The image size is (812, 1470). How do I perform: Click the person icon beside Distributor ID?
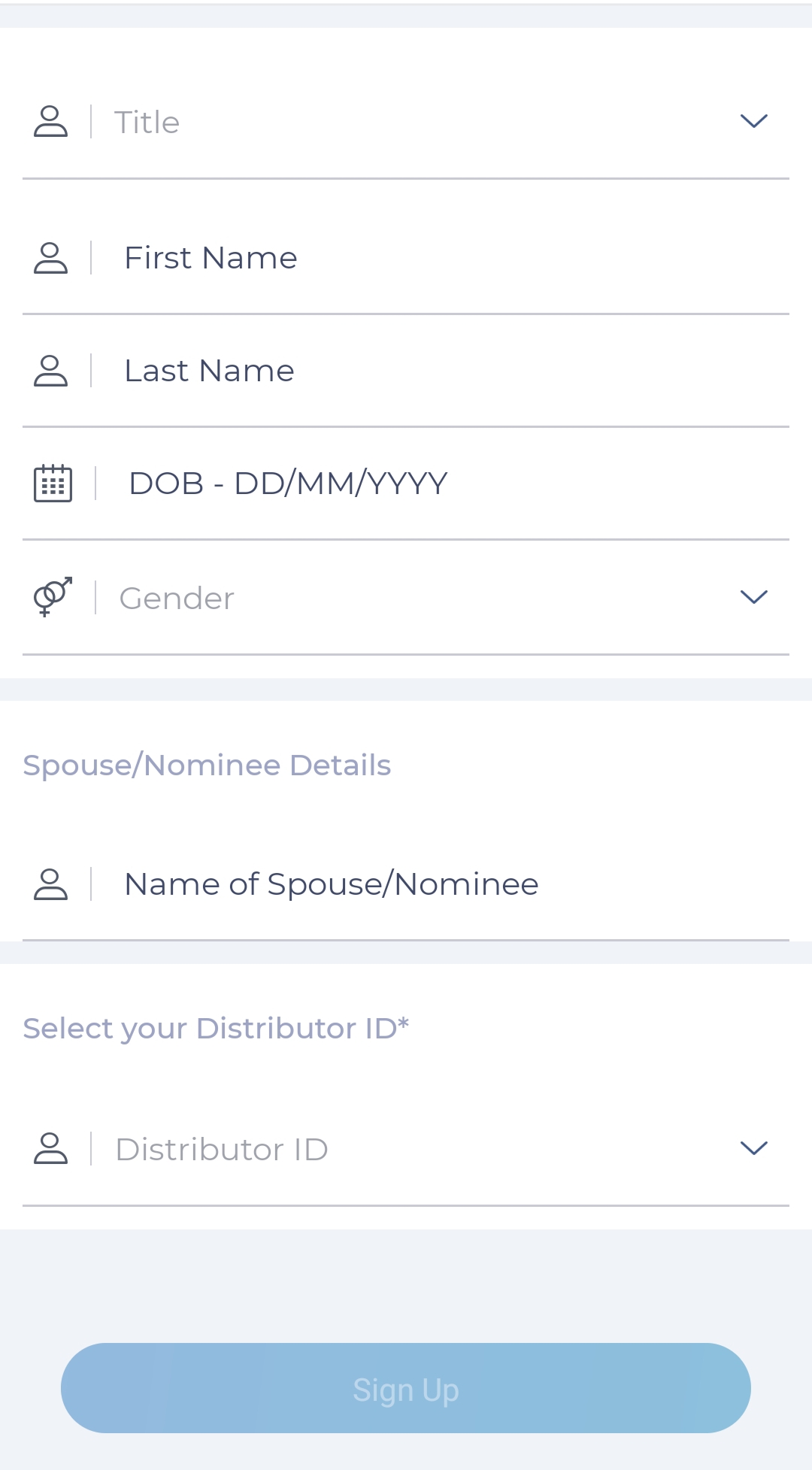point(51,1149)
